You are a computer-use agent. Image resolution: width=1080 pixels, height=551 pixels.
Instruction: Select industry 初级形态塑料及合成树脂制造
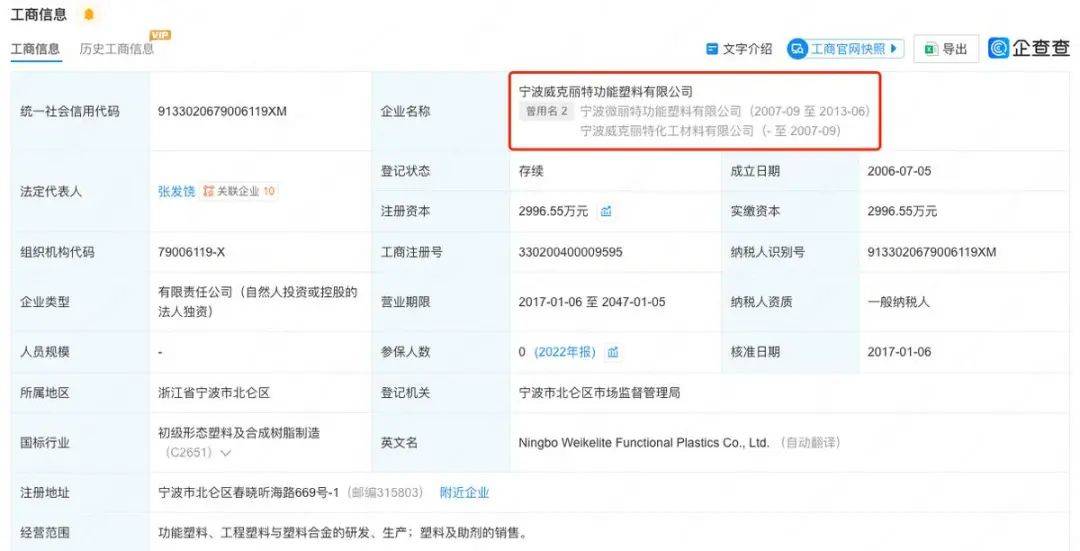[238, 433]
